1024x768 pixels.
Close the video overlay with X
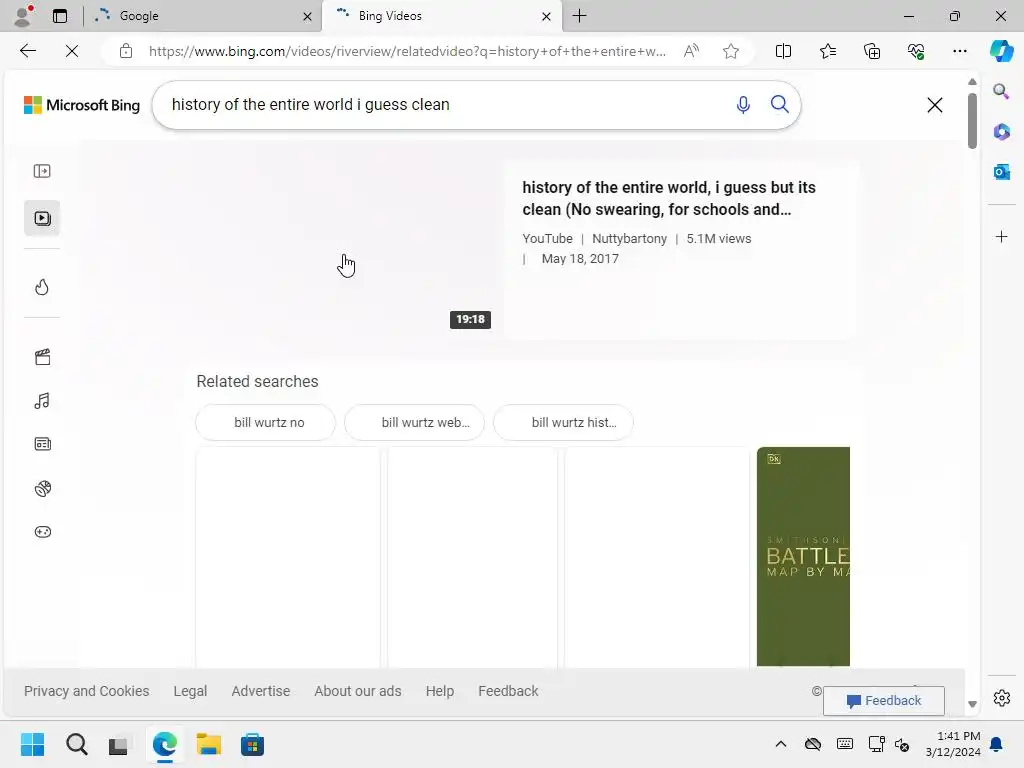tap(935, 105)
